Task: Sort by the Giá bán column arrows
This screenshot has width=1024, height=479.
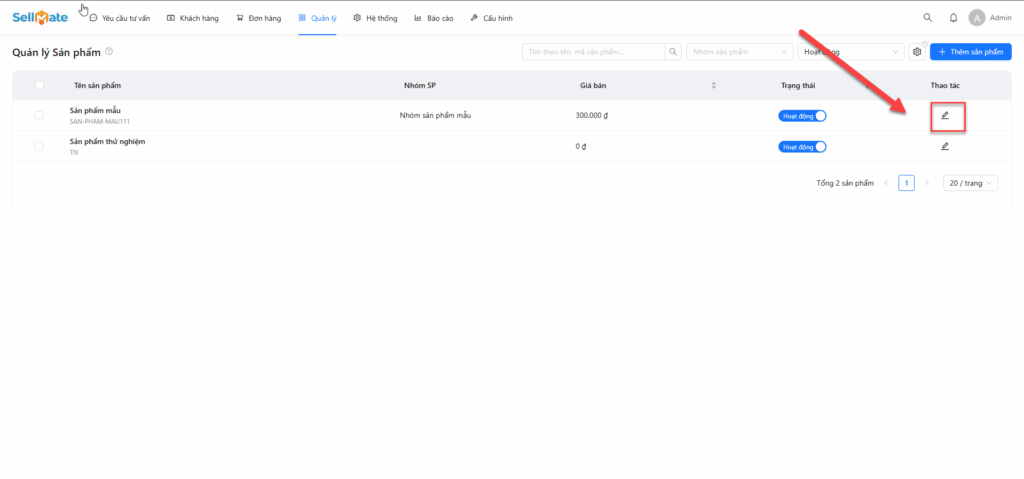Action: click(713, 86)
